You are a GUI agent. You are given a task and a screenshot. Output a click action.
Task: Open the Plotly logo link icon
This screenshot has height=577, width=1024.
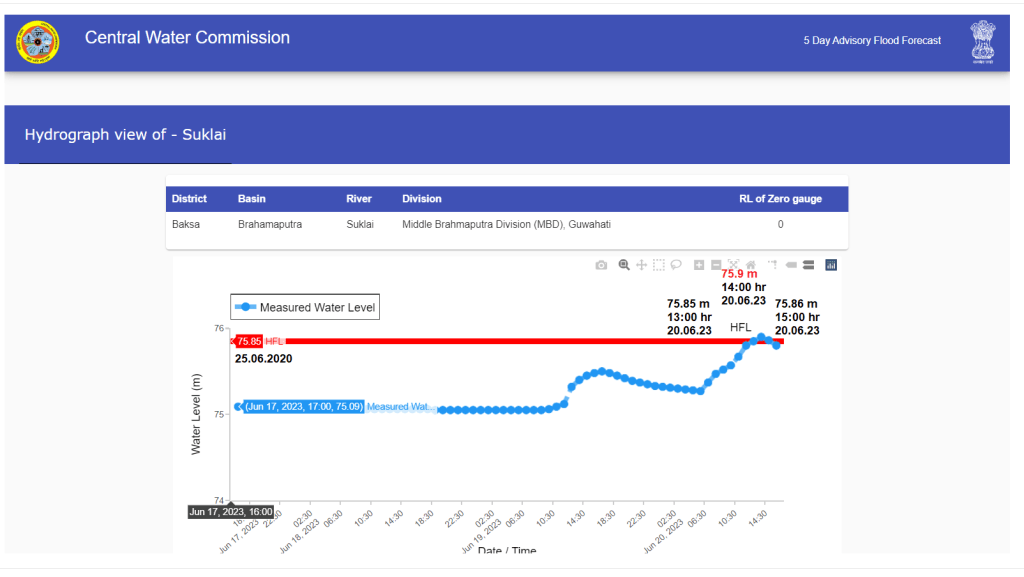831,265
